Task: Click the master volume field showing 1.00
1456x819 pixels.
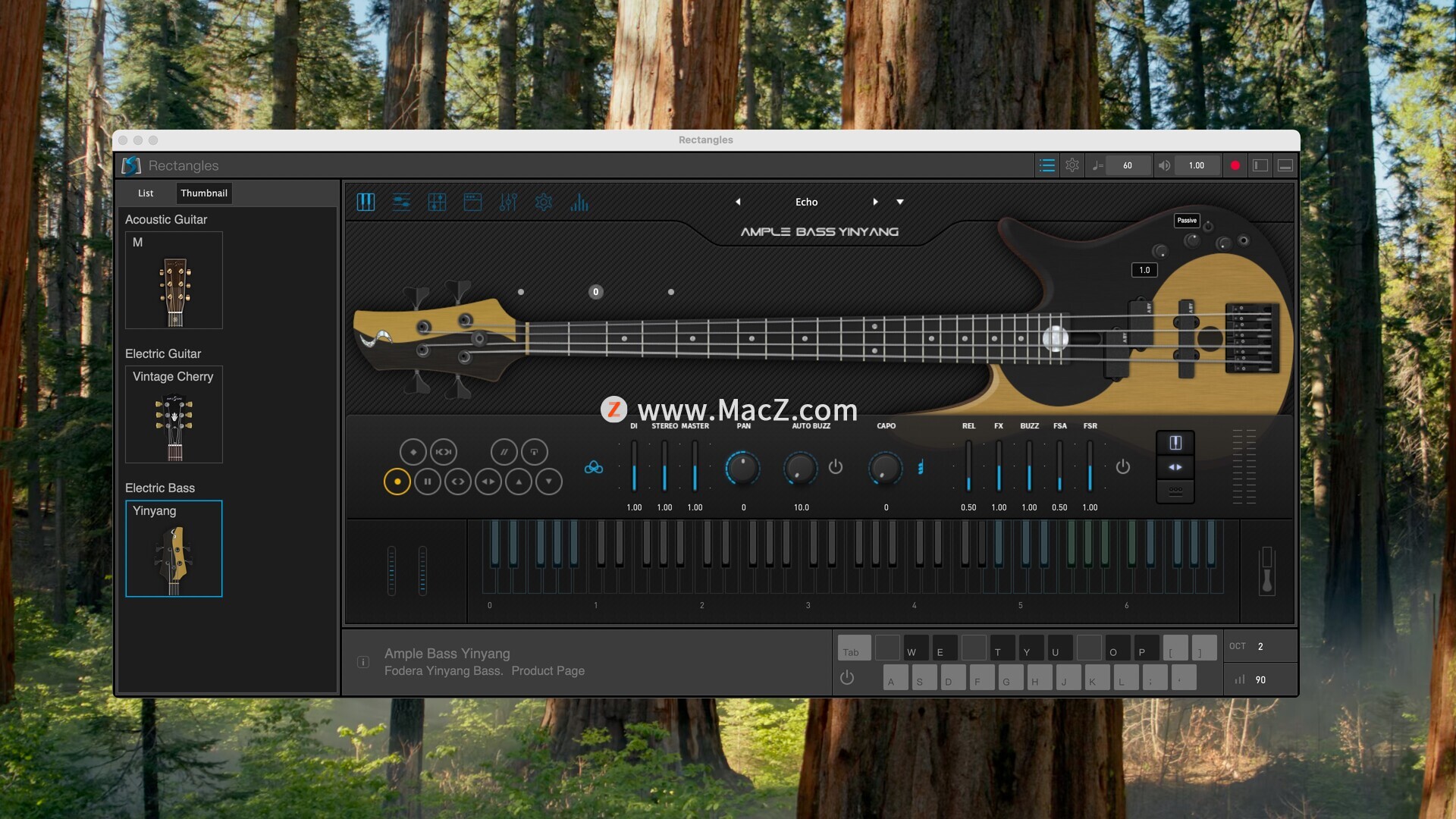Action: click(x=1197, y=165)
